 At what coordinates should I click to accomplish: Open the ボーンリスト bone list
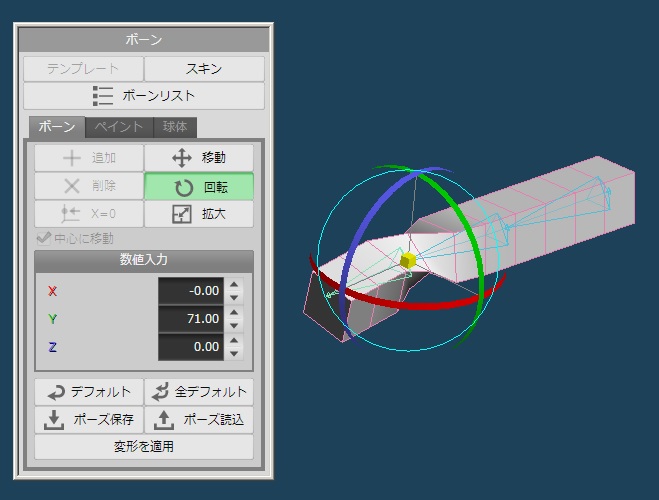144,96
